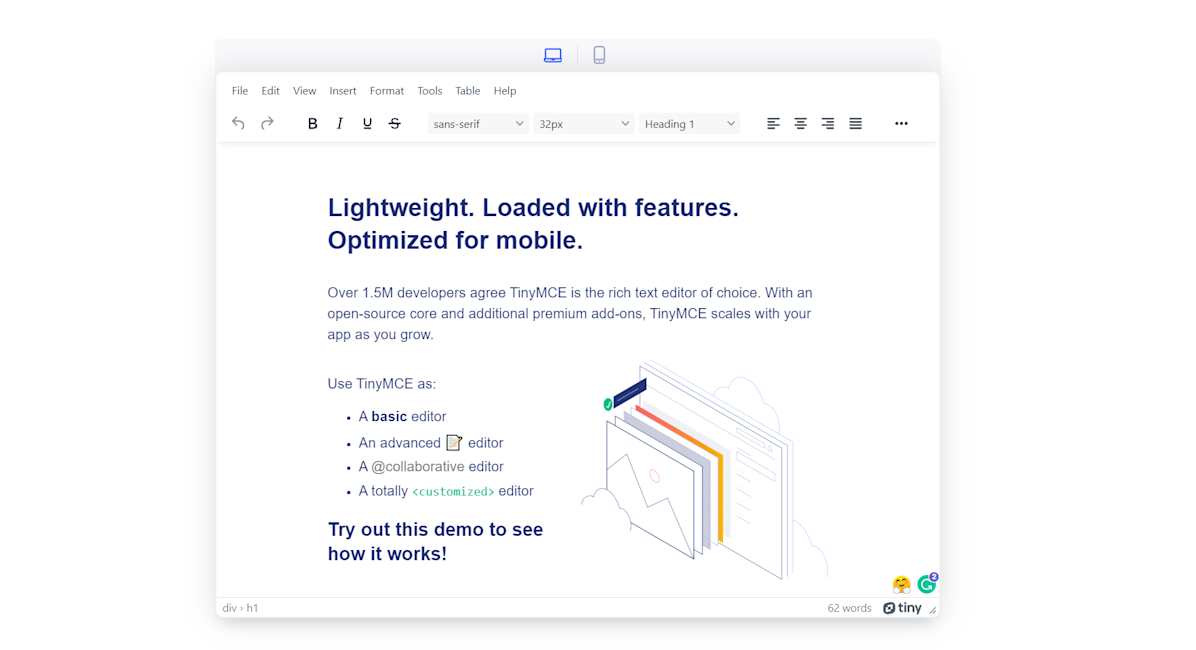Screen dimensions: 1196x650
Task: Open the Table menu
Action: pos(468,91)
